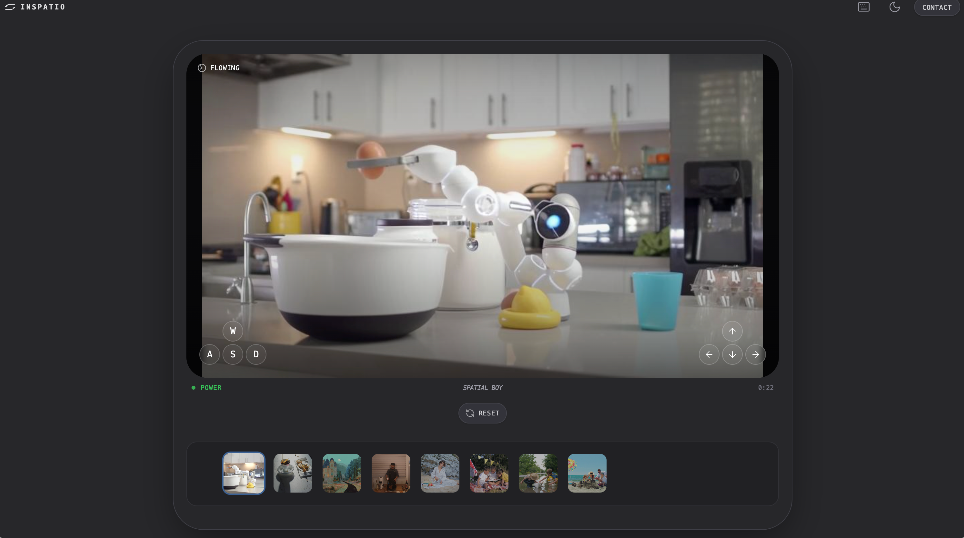Select the kitchen robot scene thumbnail

tap(244, 473)
